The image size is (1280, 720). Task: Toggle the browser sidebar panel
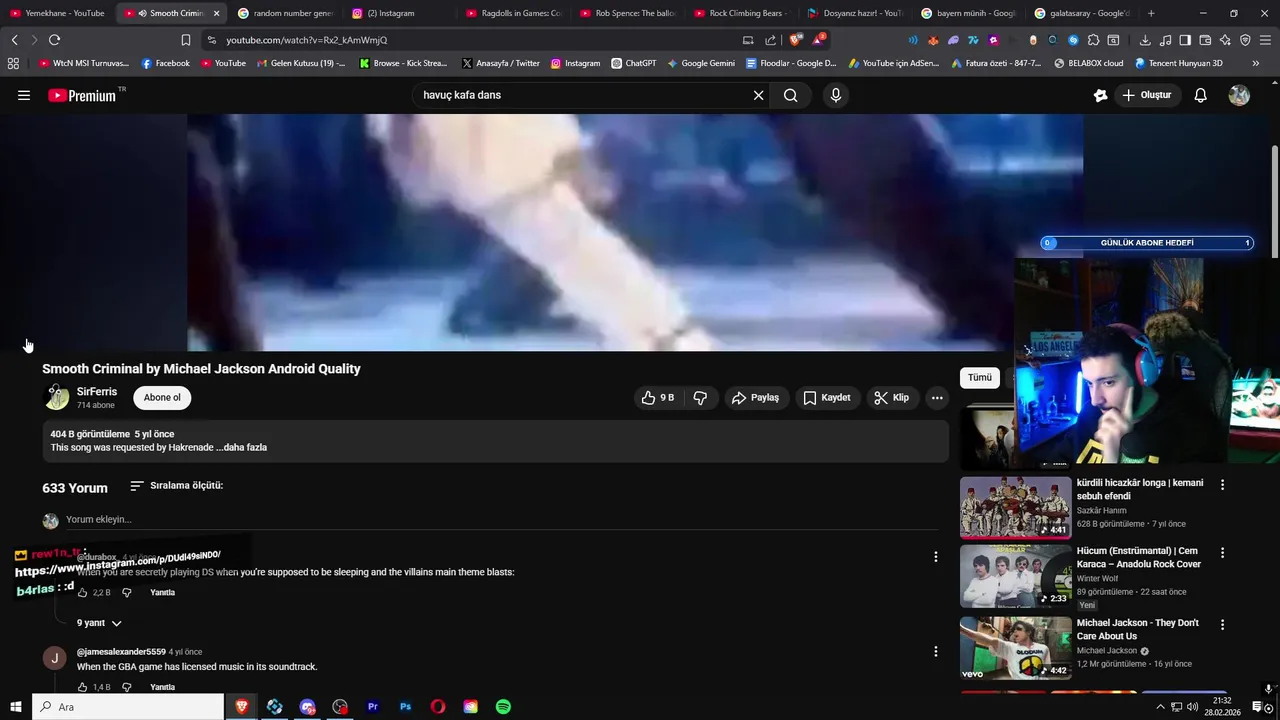[1185, 40]
